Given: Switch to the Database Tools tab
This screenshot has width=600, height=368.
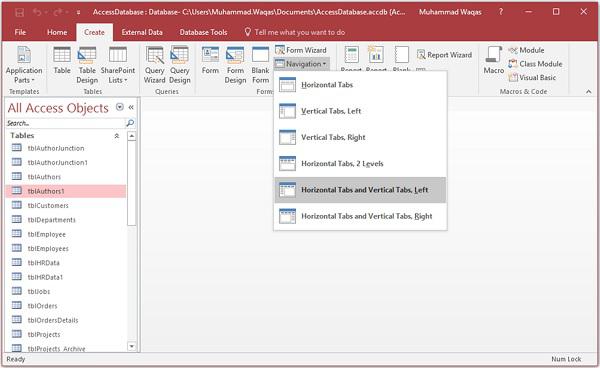Looking at the screenshot, I should pyautogui.click(x=203, y=32).
